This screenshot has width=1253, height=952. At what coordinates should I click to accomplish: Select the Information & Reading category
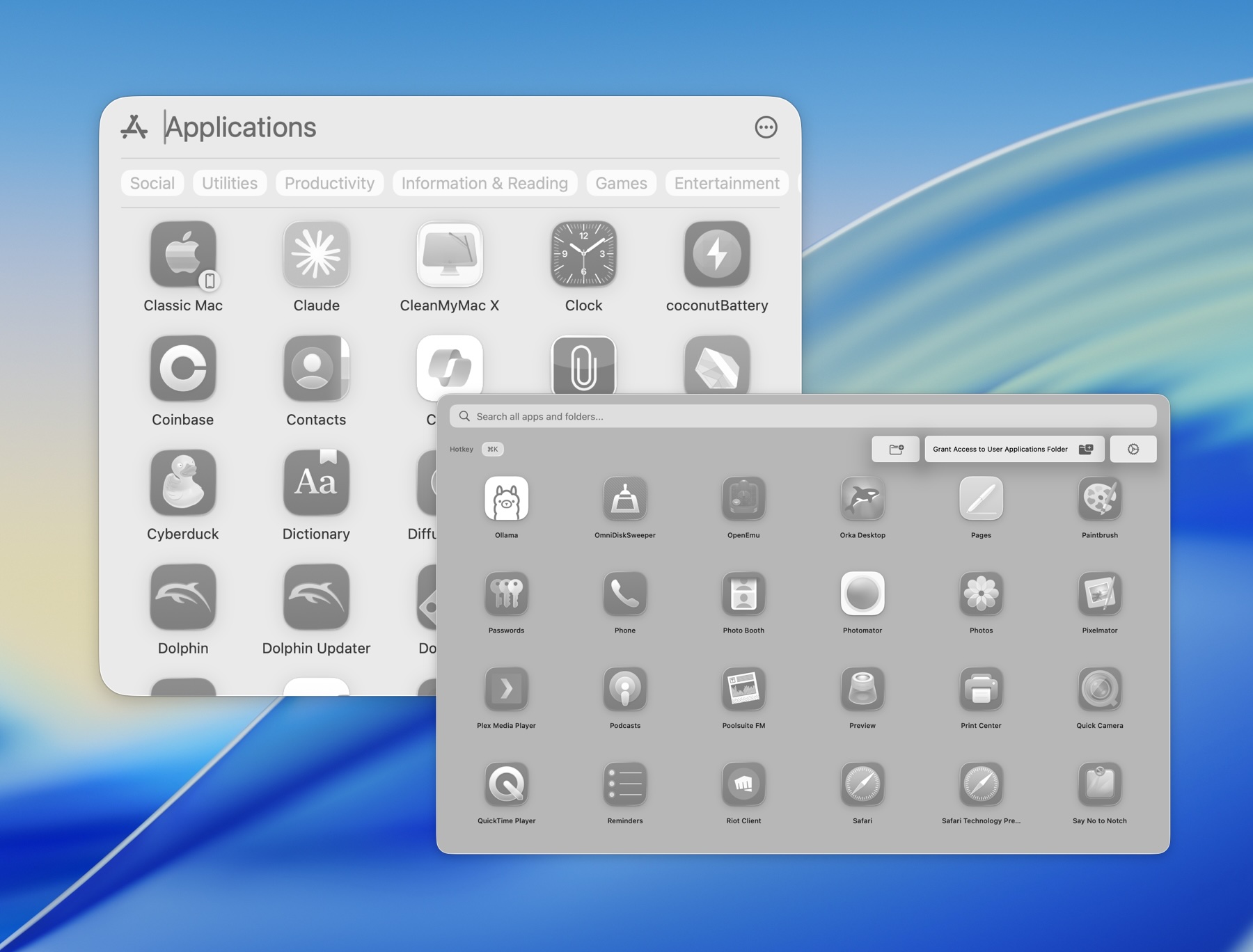484,183
